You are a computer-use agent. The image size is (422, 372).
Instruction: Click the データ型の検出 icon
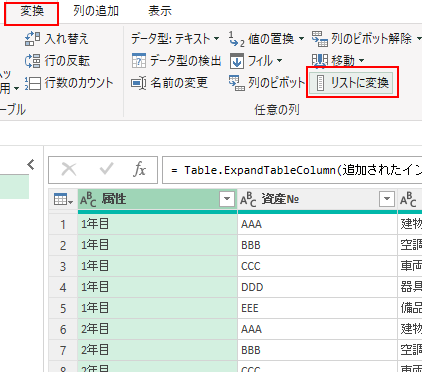click(139, 61)
